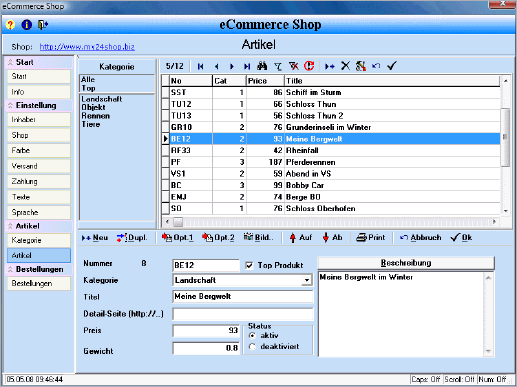Select Landschaft category in list
This screenshot has width=517, height=387.
(102, 99)
